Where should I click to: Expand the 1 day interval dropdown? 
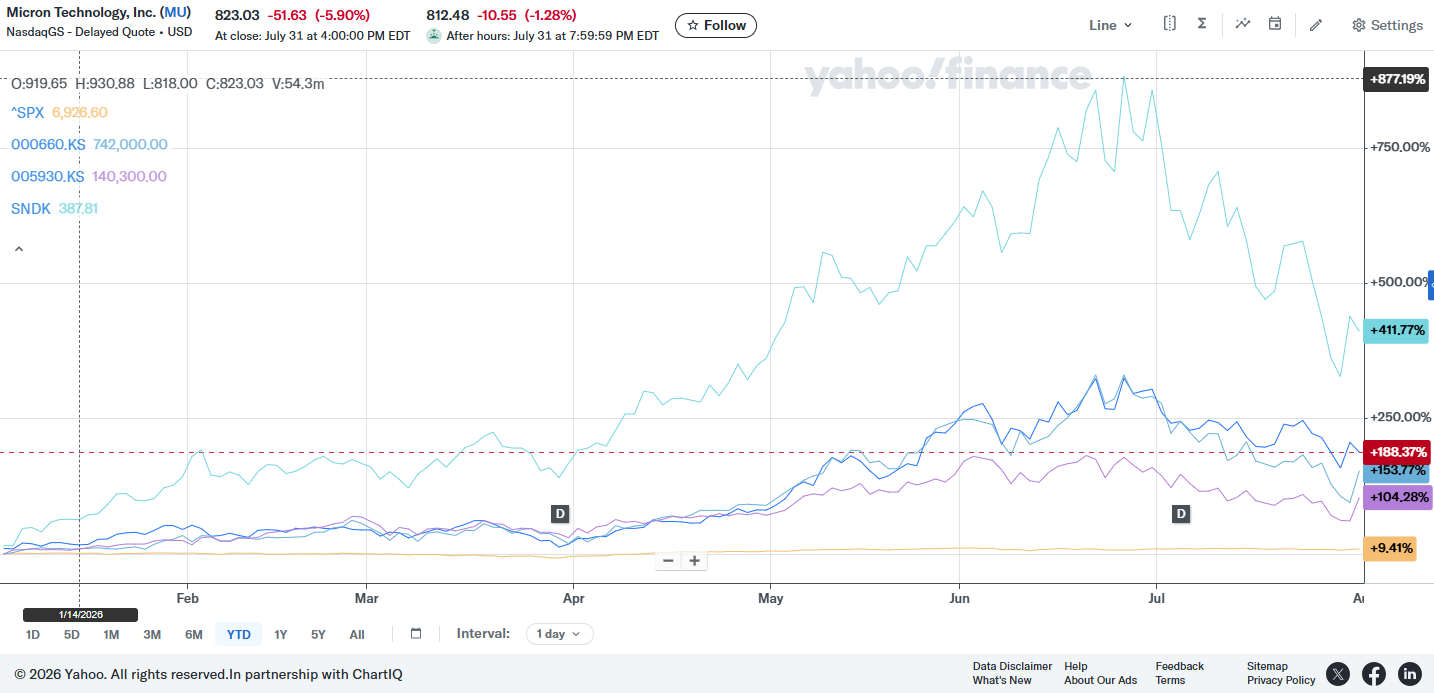560,634
